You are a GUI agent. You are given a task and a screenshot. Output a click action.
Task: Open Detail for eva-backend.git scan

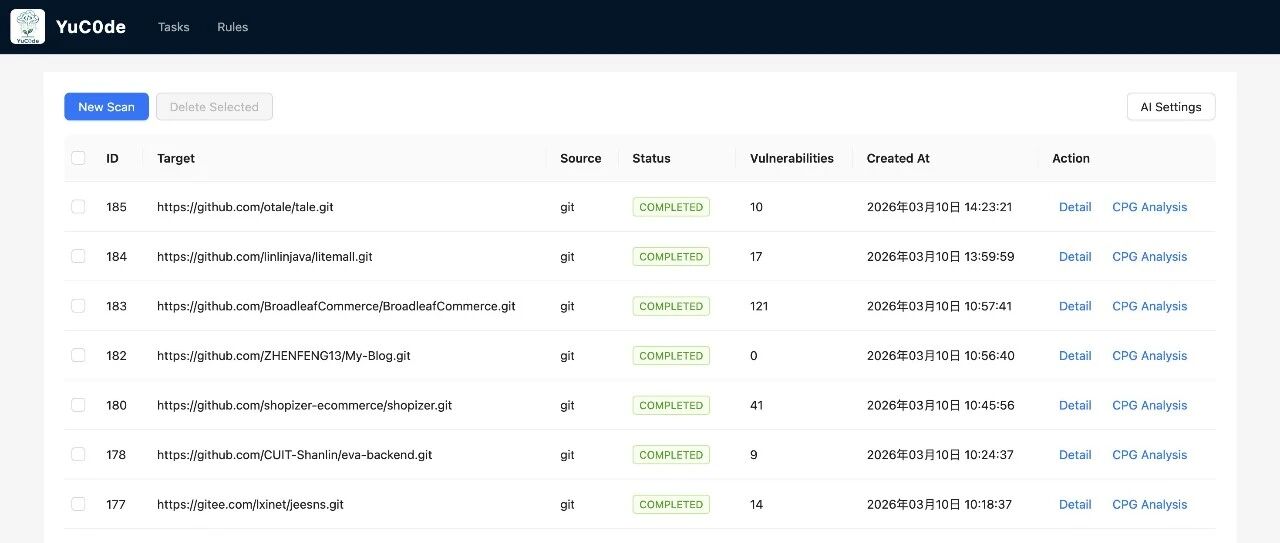(1075, 455)
